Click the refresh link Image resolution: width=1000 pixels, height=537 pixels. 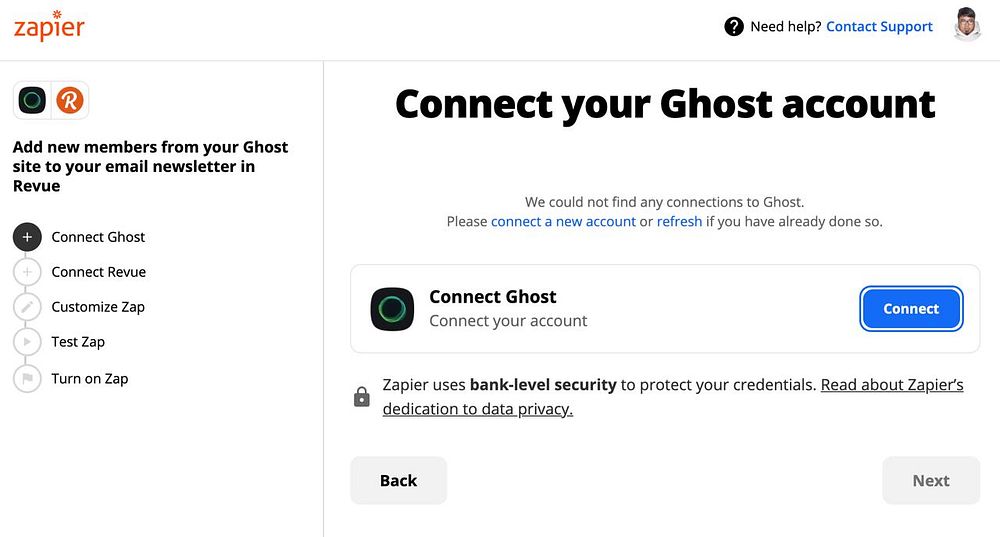[679, 221]
